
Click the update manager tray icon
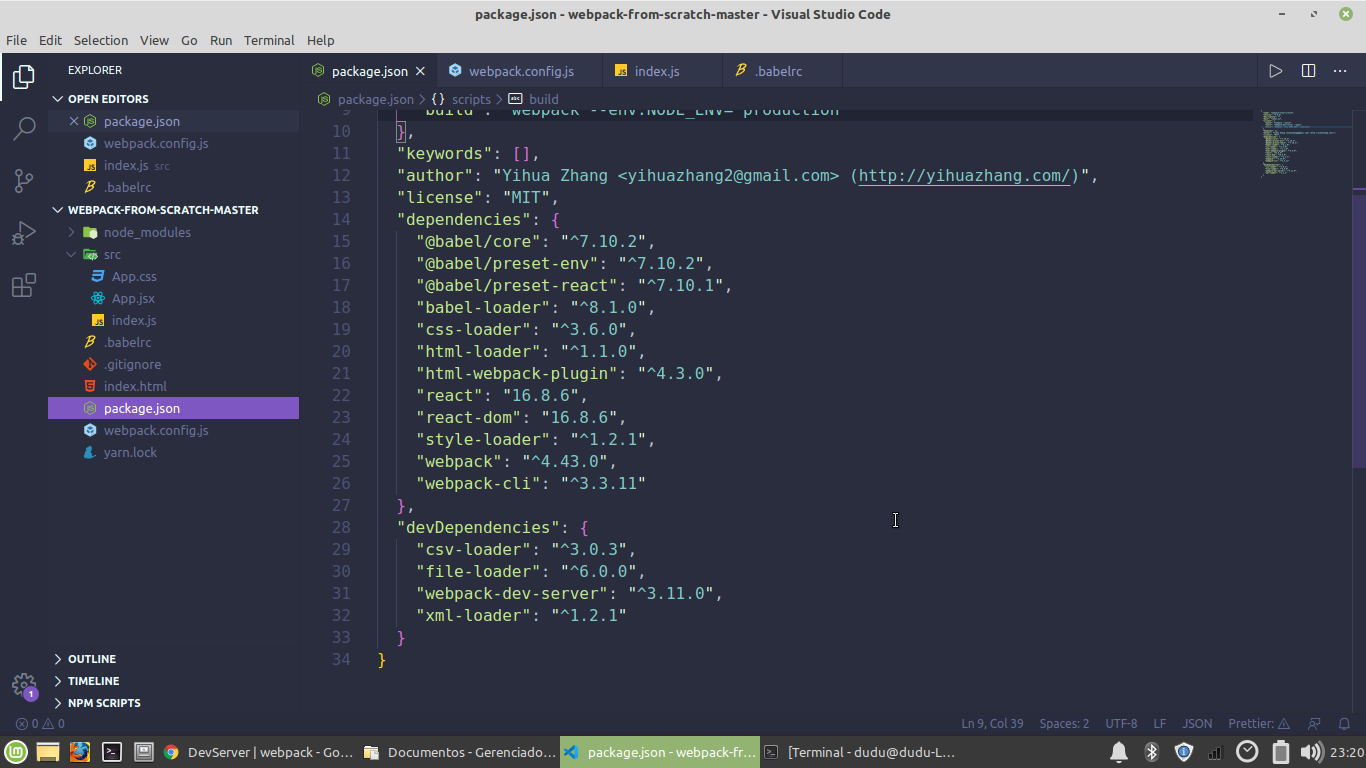pyautogui.click(x=1247, y=752)
